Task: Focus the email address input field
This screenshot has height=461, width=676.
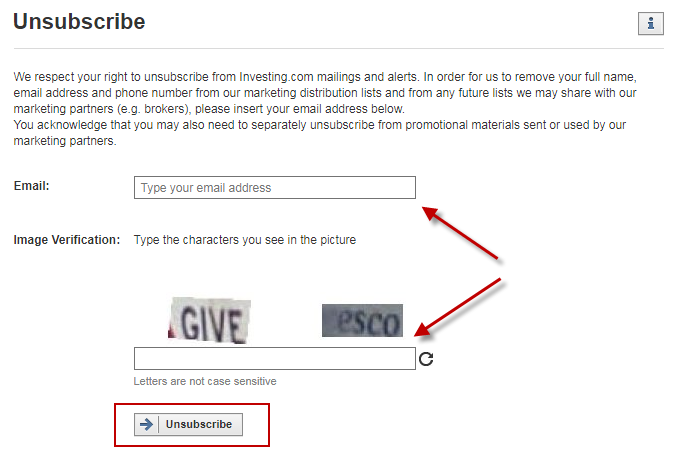Action: click(x=275, y=188)
